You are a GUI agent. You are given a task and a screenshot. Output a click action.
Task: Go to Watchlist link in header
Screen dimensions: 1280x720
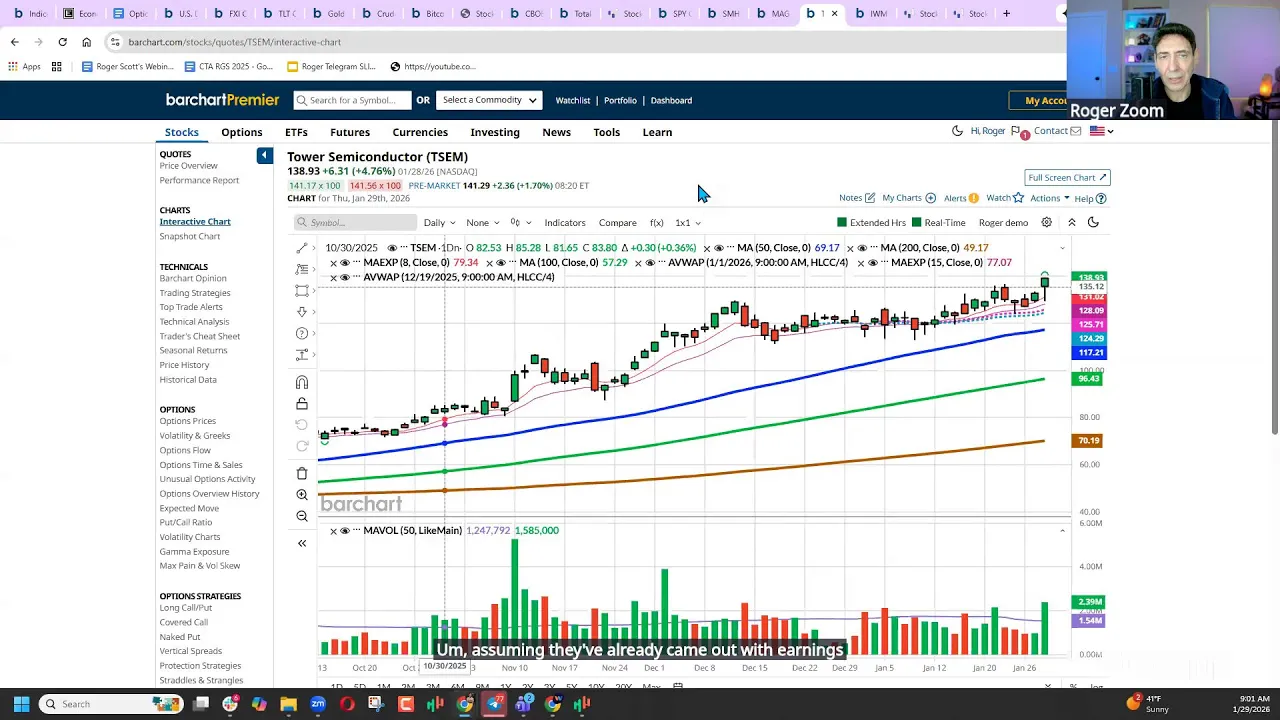(x=573, y=100)
